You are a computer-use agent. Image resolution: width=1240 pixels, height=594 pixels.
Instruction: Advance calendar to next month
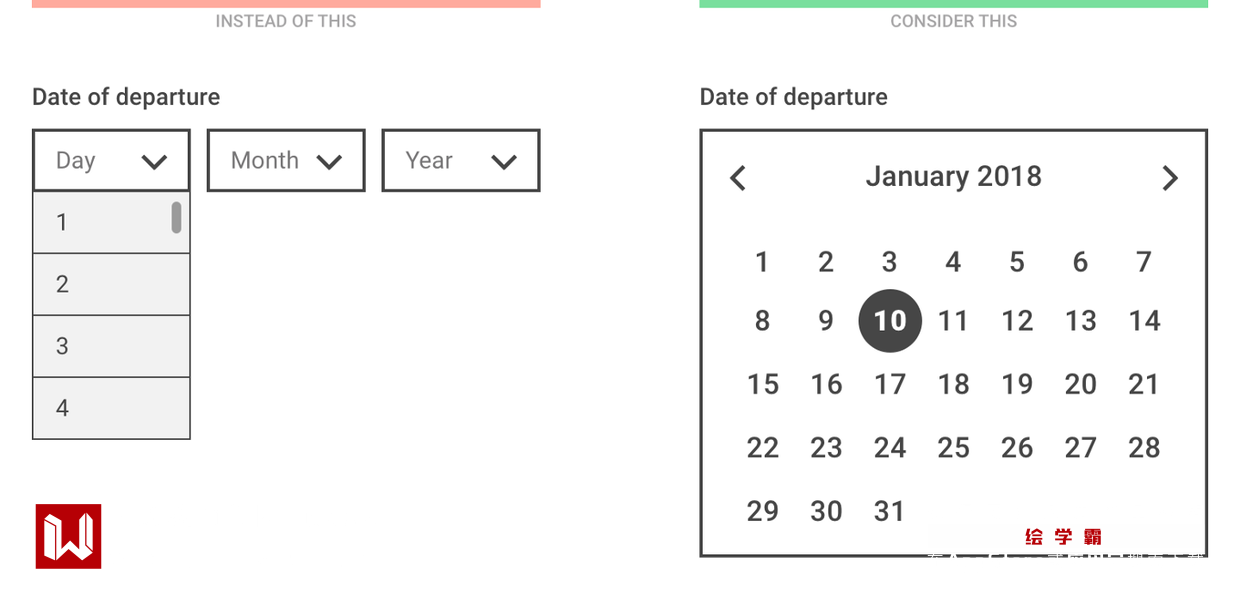coord(1170,178)
